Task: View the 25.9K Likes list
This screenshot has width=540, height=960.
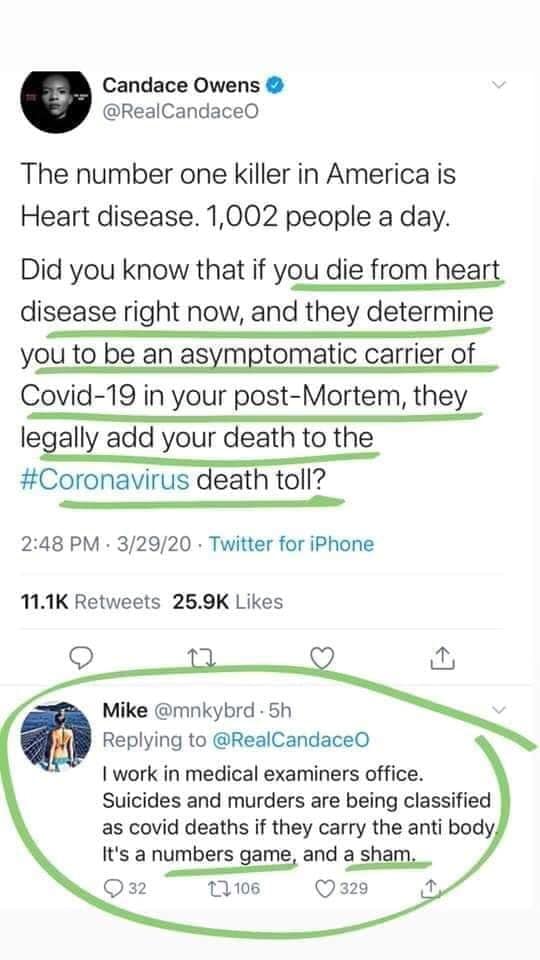Action: click(228, 602)
